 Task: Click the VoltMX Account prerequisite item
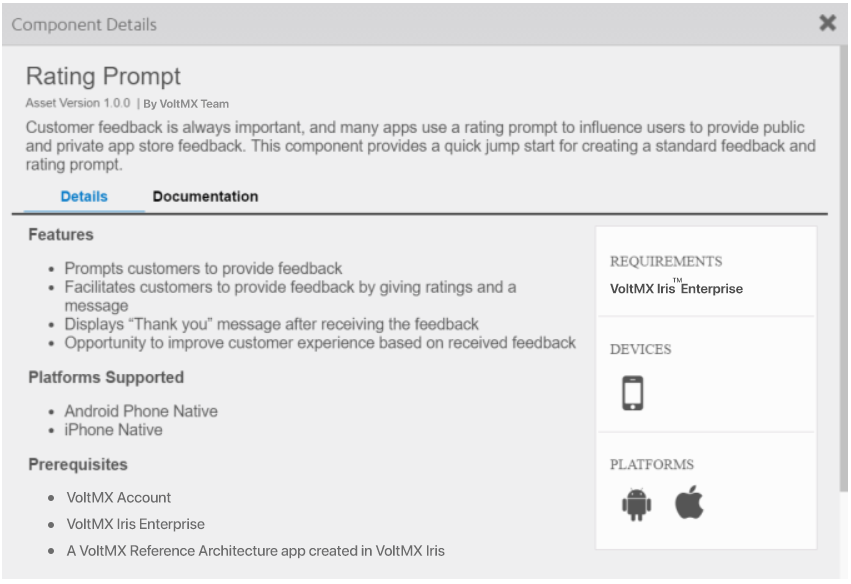click(x=119, y=498)
